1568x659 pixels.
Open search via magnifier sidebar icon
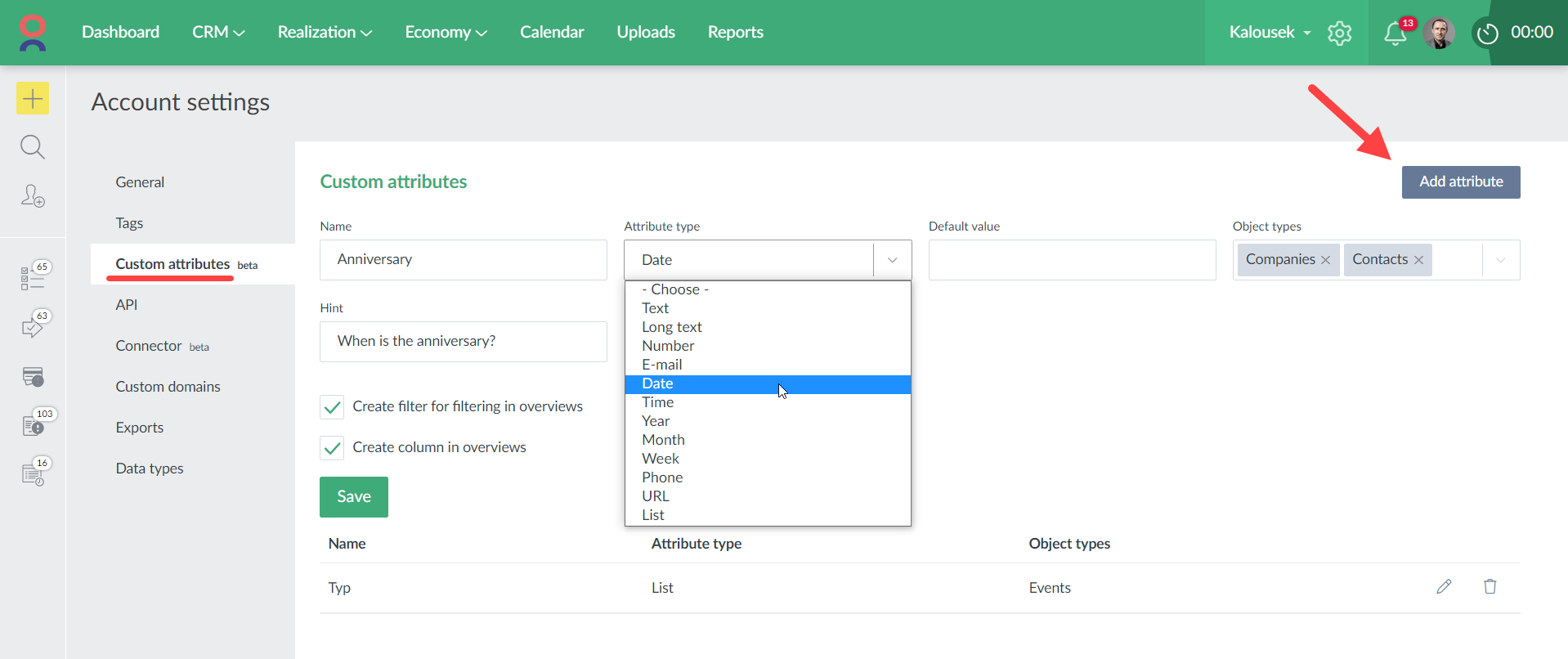coord(33,147)
